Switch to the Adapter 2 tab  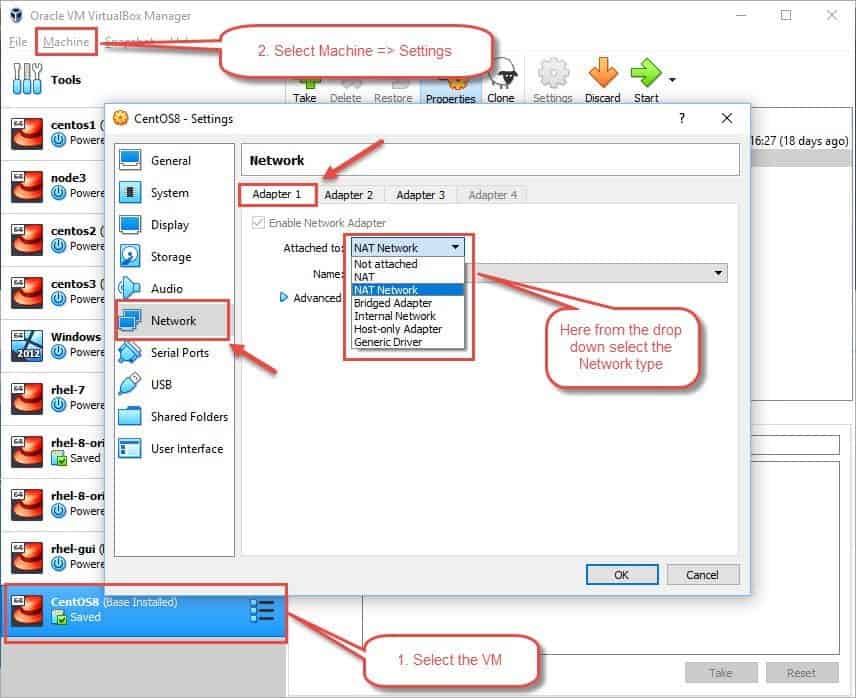point(349,195)
